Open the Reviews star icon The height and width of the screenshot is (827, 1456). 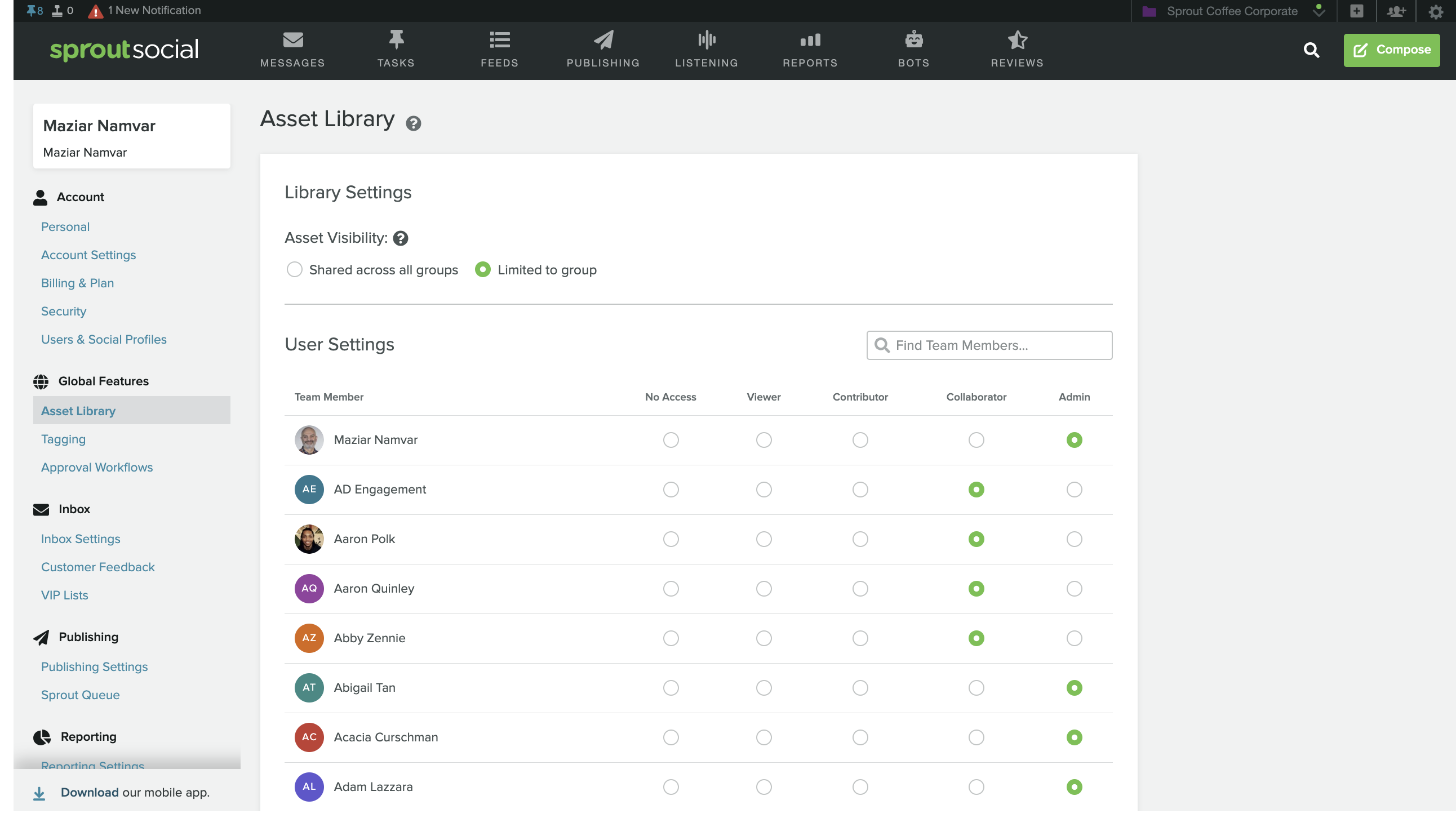tap(1017, 40)
